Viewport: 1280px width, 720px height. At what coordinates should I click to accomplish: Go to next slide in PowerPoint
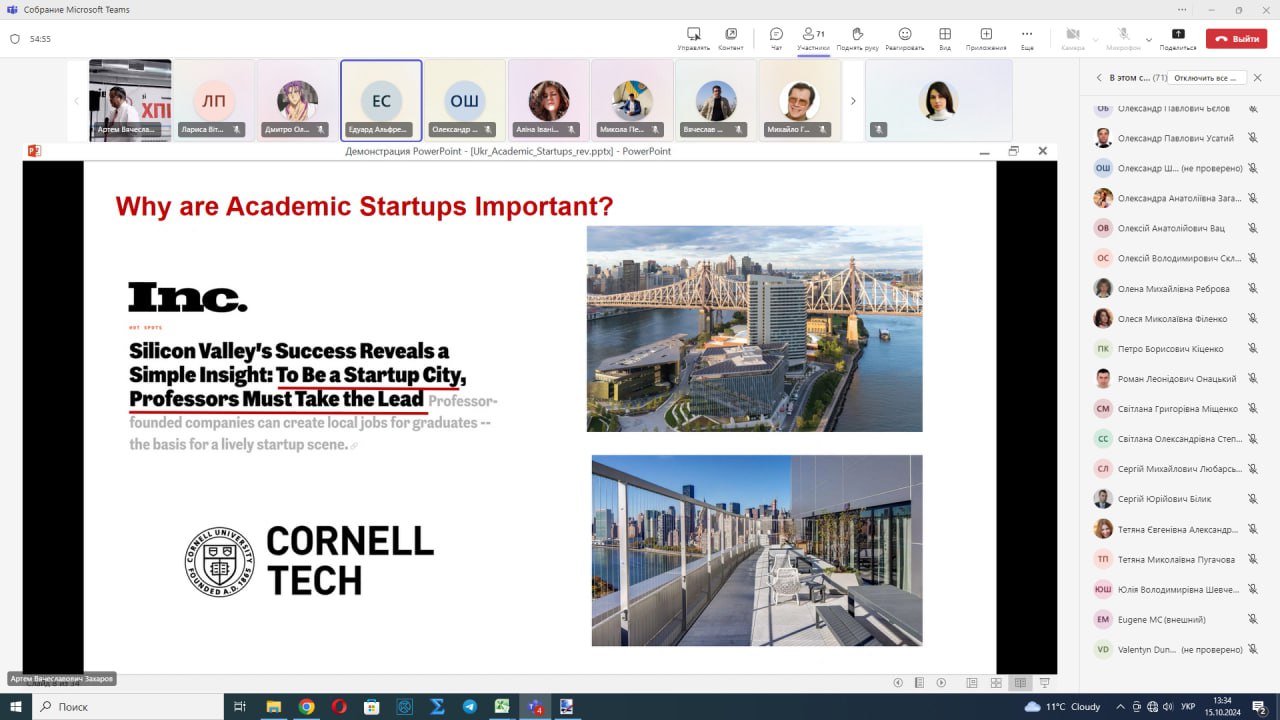pos(941,683)
